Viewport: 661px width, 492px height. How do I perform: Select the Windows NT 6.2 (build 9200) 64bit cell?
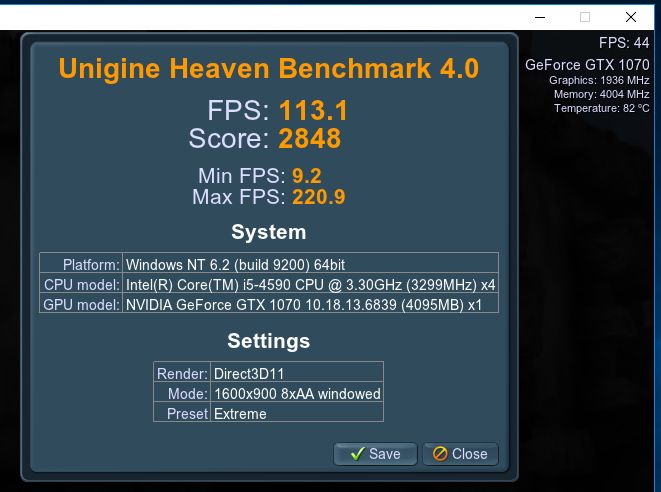point(311,264)
